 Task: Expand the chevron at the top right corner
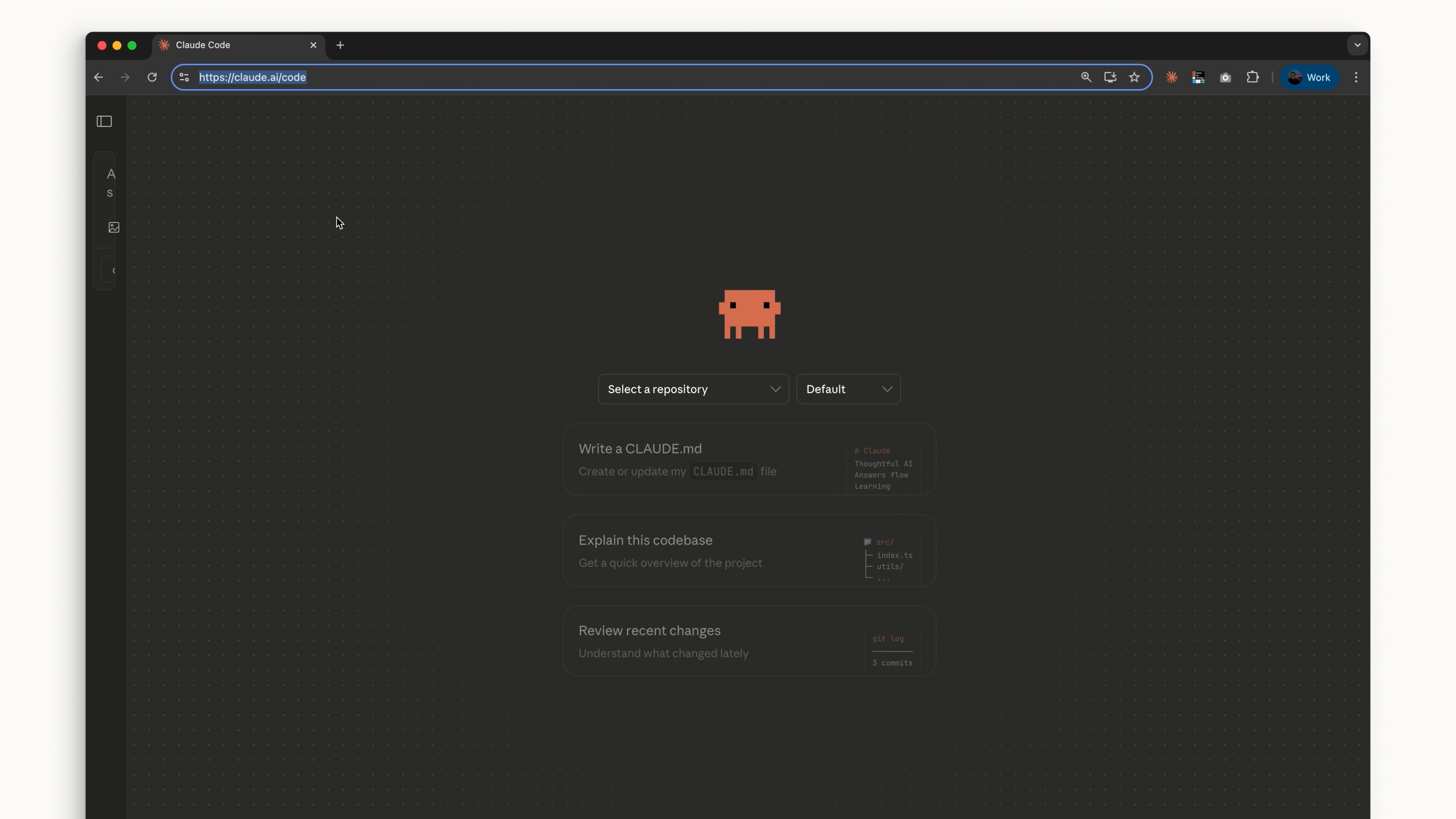pyautogui.click(x=1358, y=45)
